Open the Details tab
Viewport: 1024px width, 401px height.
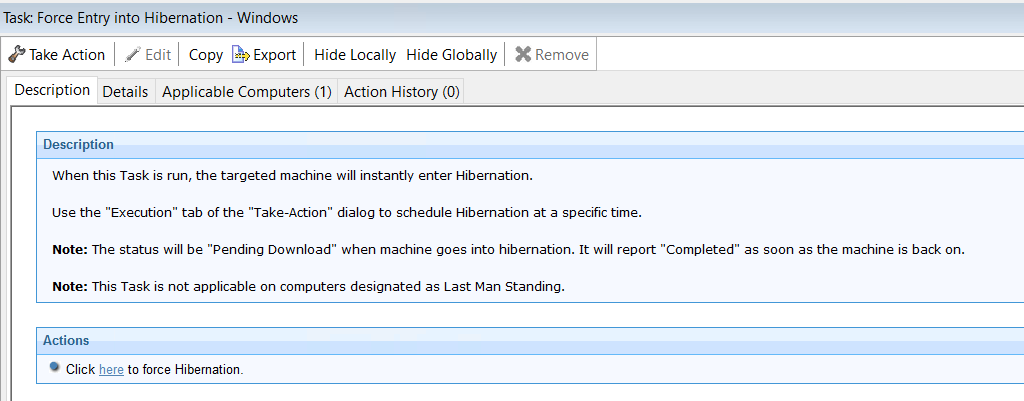(x=125, y=92)
